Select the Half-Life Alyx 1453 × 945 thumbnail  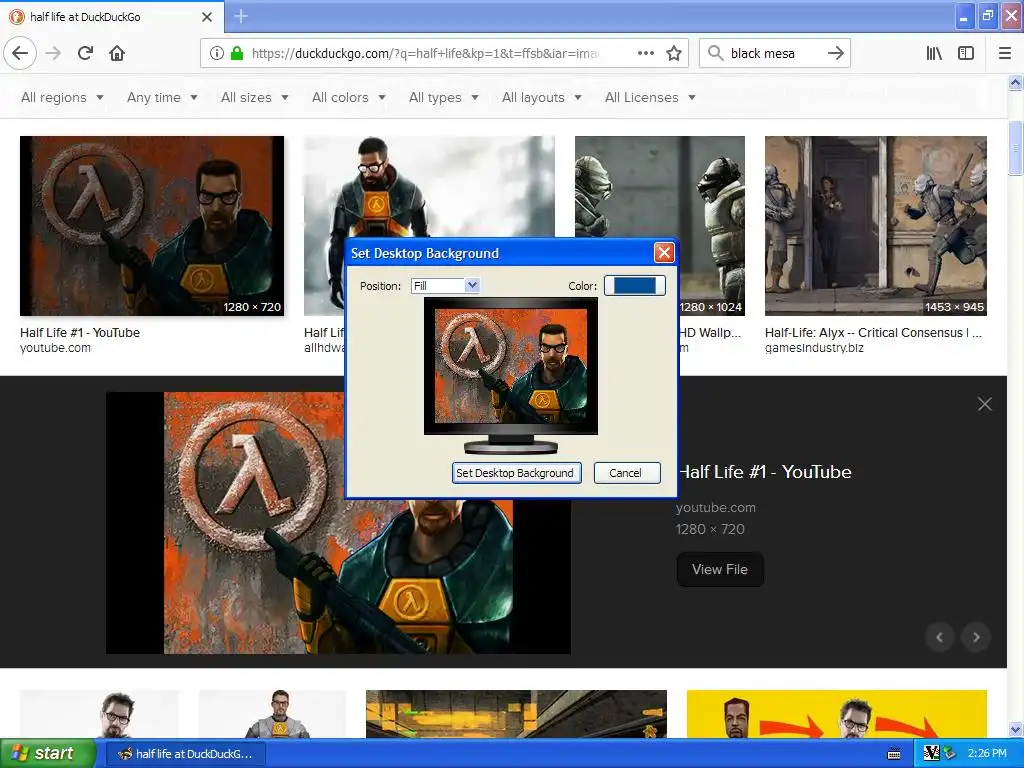point(876,226)
